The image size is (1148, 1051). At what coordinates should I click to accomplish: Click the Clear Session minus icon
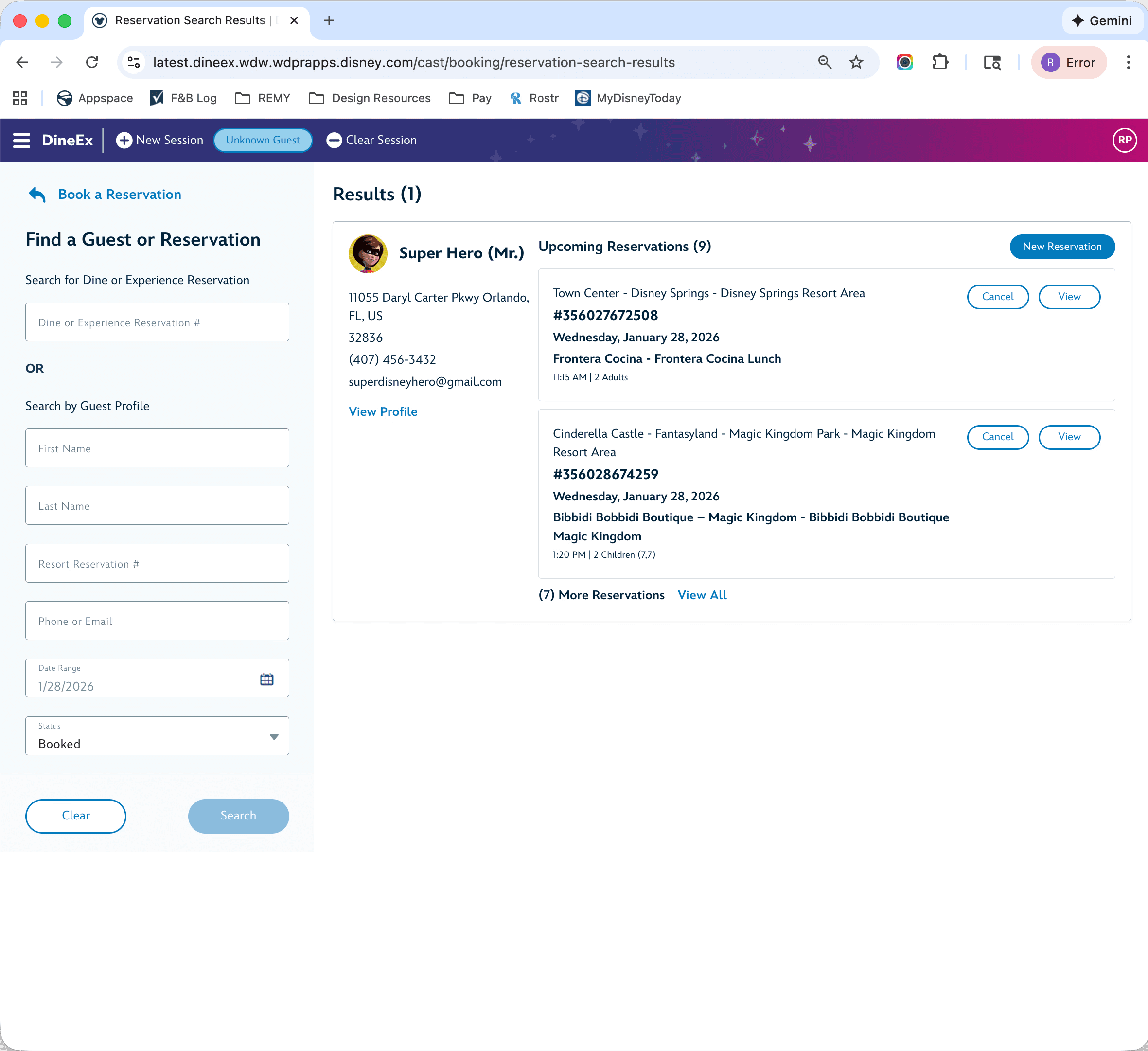pos(334,140)
